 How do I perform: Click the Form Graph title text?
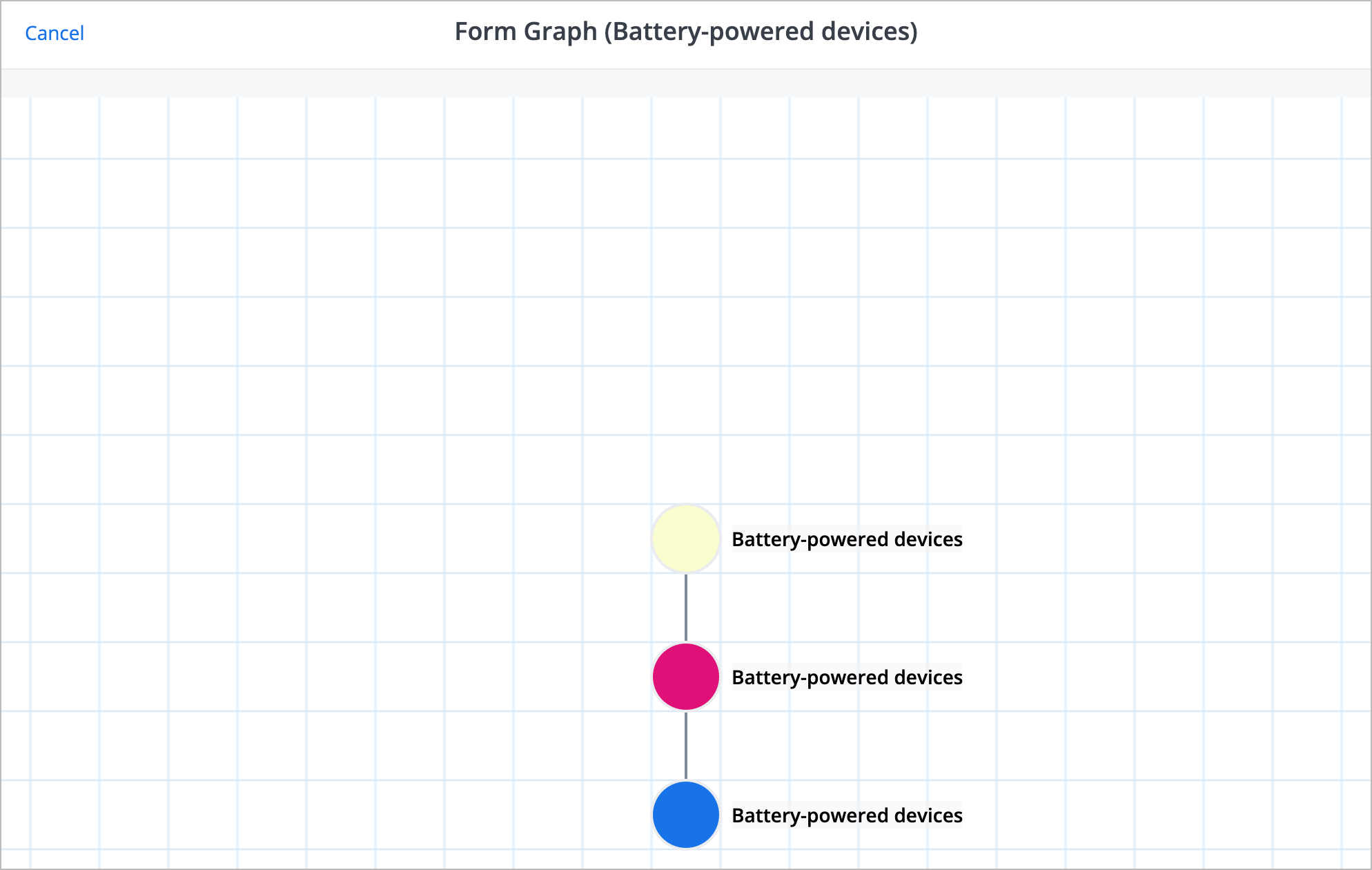coord(686,32)
